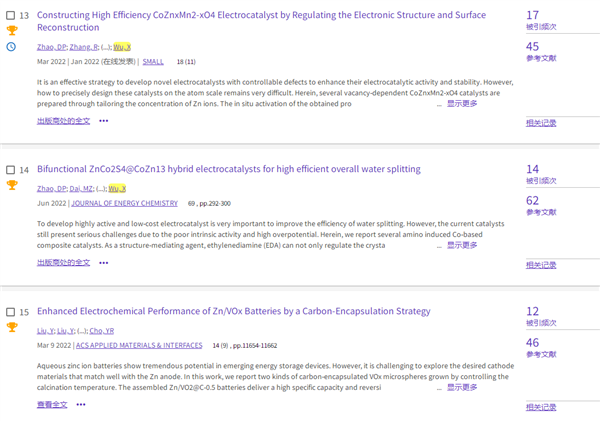This screenshot has width=600, height=421.
Task: Show more of the ZnCo2S4@CoZn13 abstract
Action: pos(461,245)
